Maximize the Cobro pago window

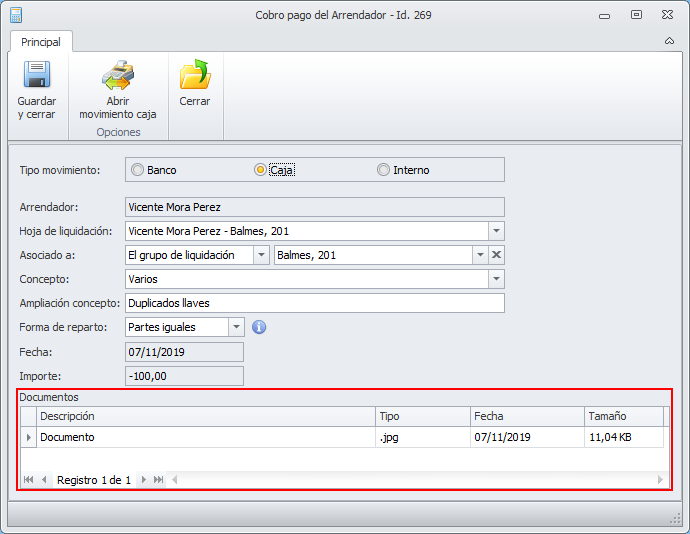click(x=636, y=15)
